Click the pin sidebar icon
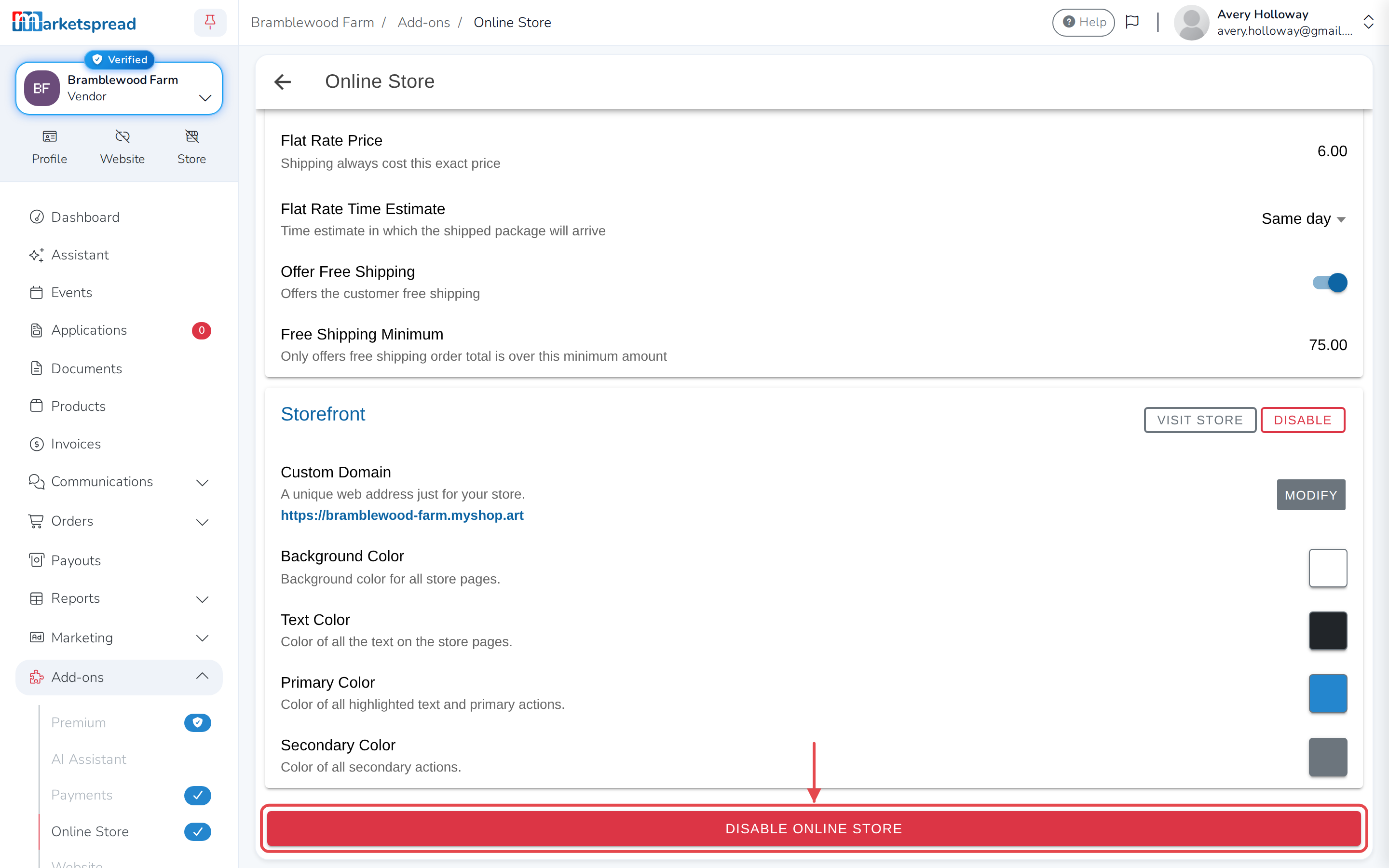 point(210,22)
